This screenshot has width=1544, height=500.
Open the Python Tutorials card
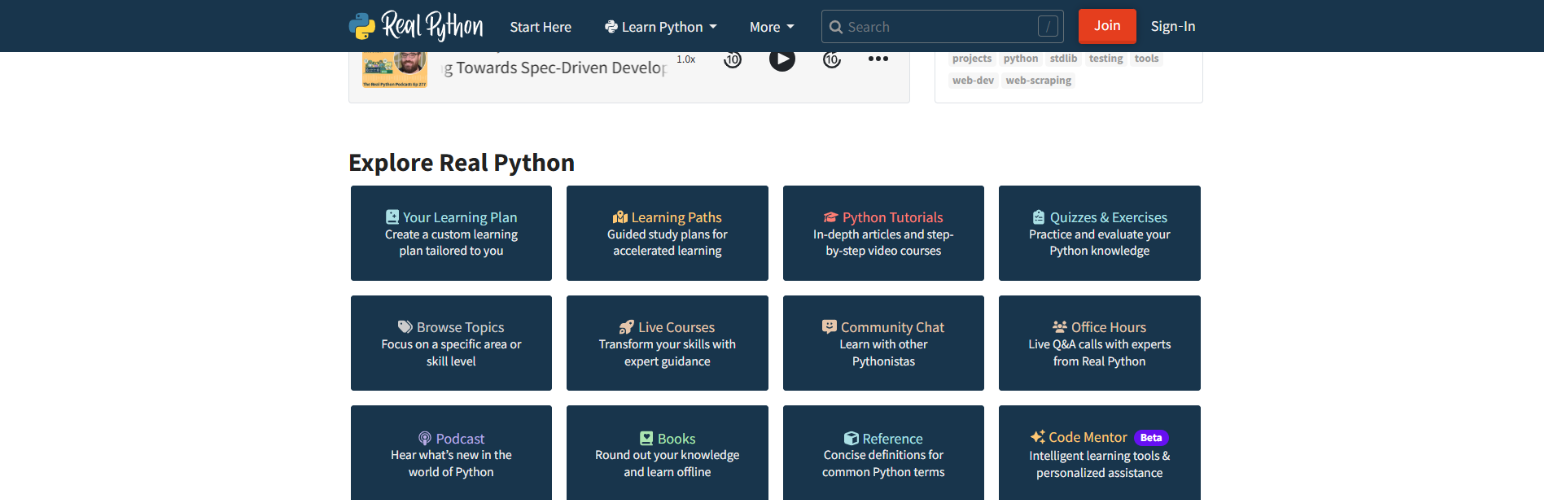pos(883,233)
